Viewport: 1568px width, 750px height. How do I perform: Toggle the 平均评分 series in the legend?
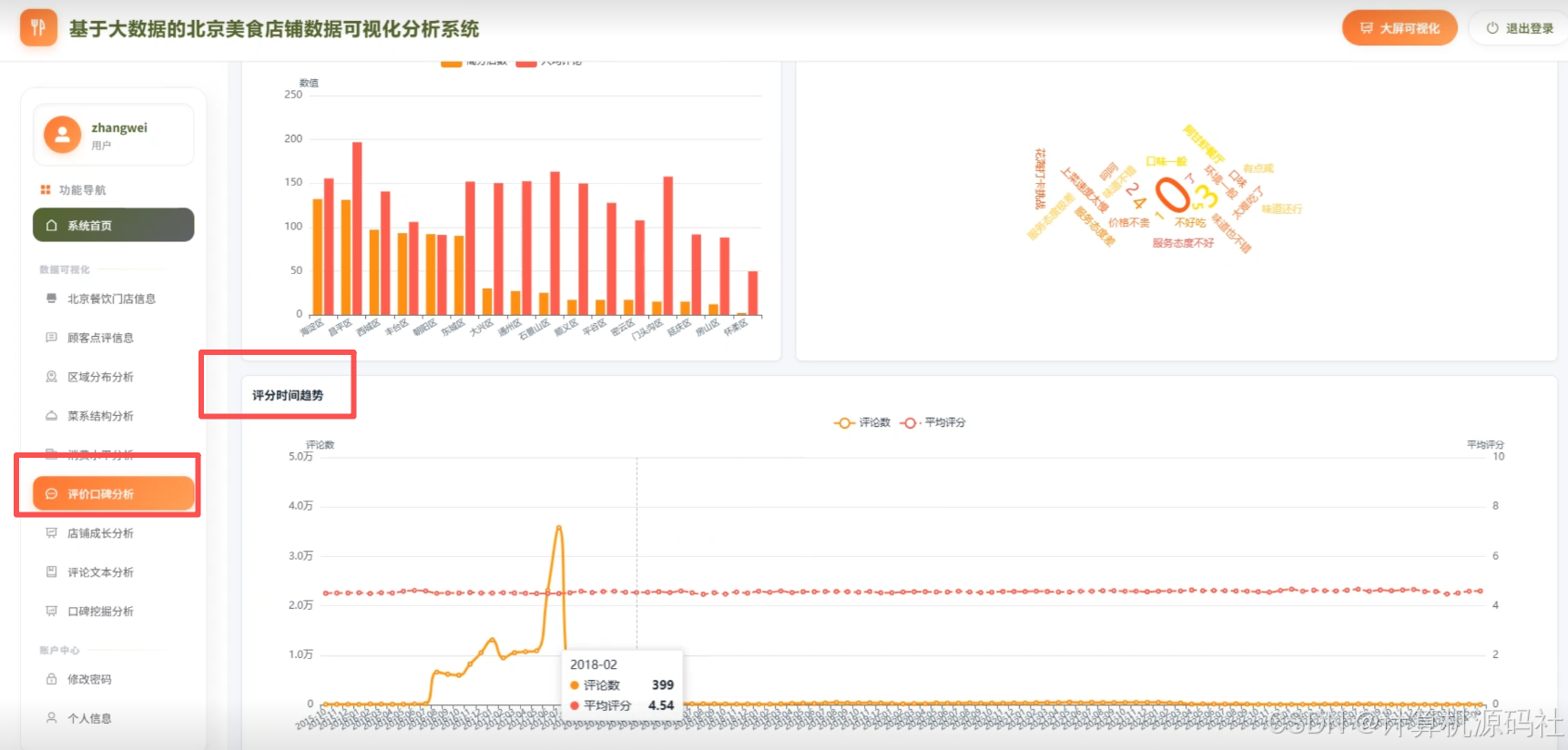click(932, 422)
